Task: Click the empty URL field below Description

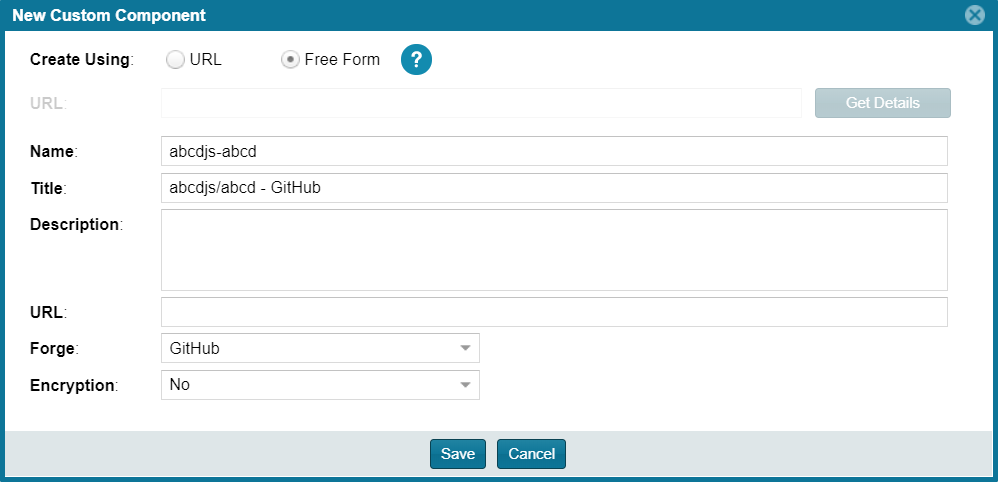Action: [554, 312]
